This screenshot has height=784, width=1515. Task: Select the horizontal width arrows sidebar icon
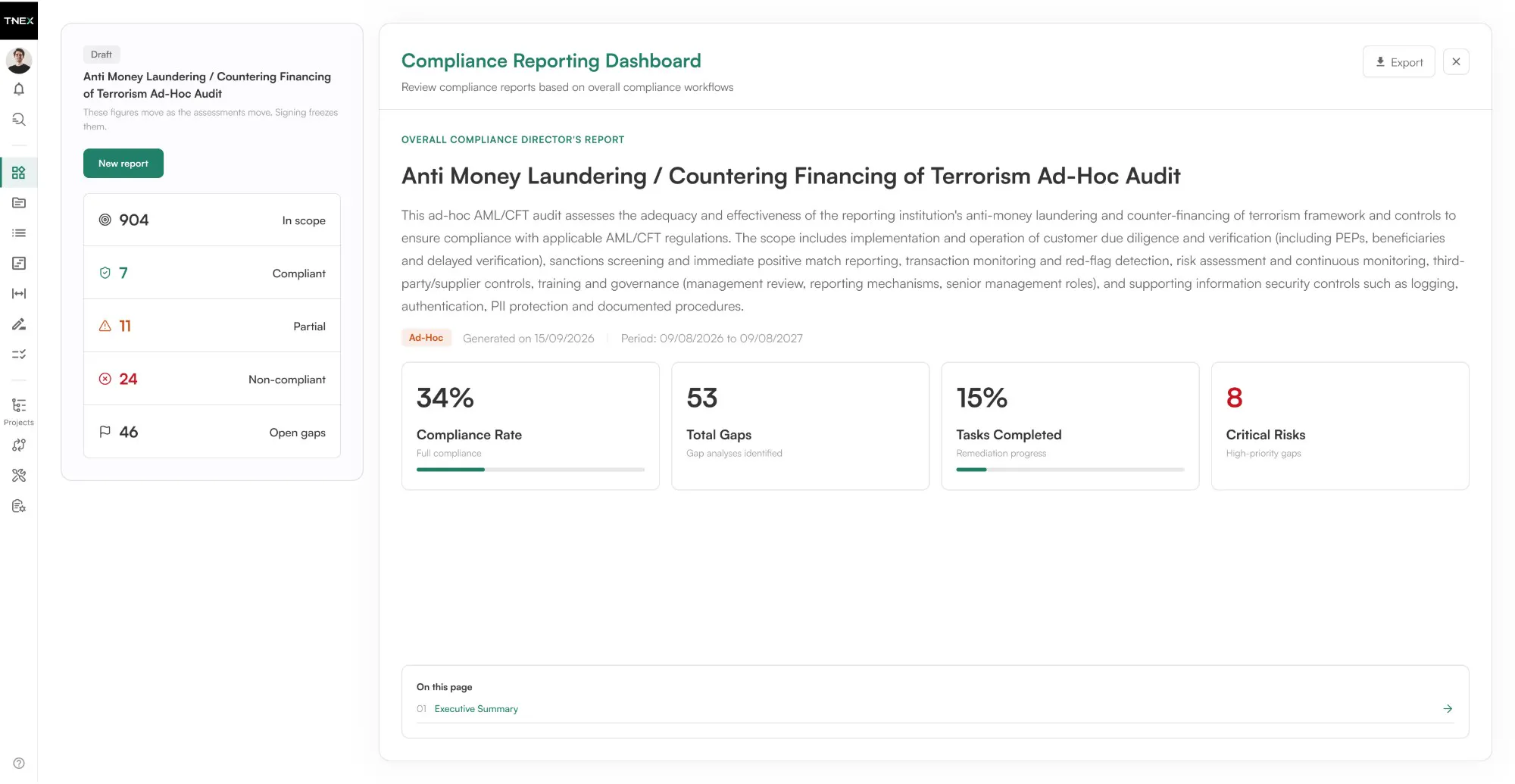19,294
